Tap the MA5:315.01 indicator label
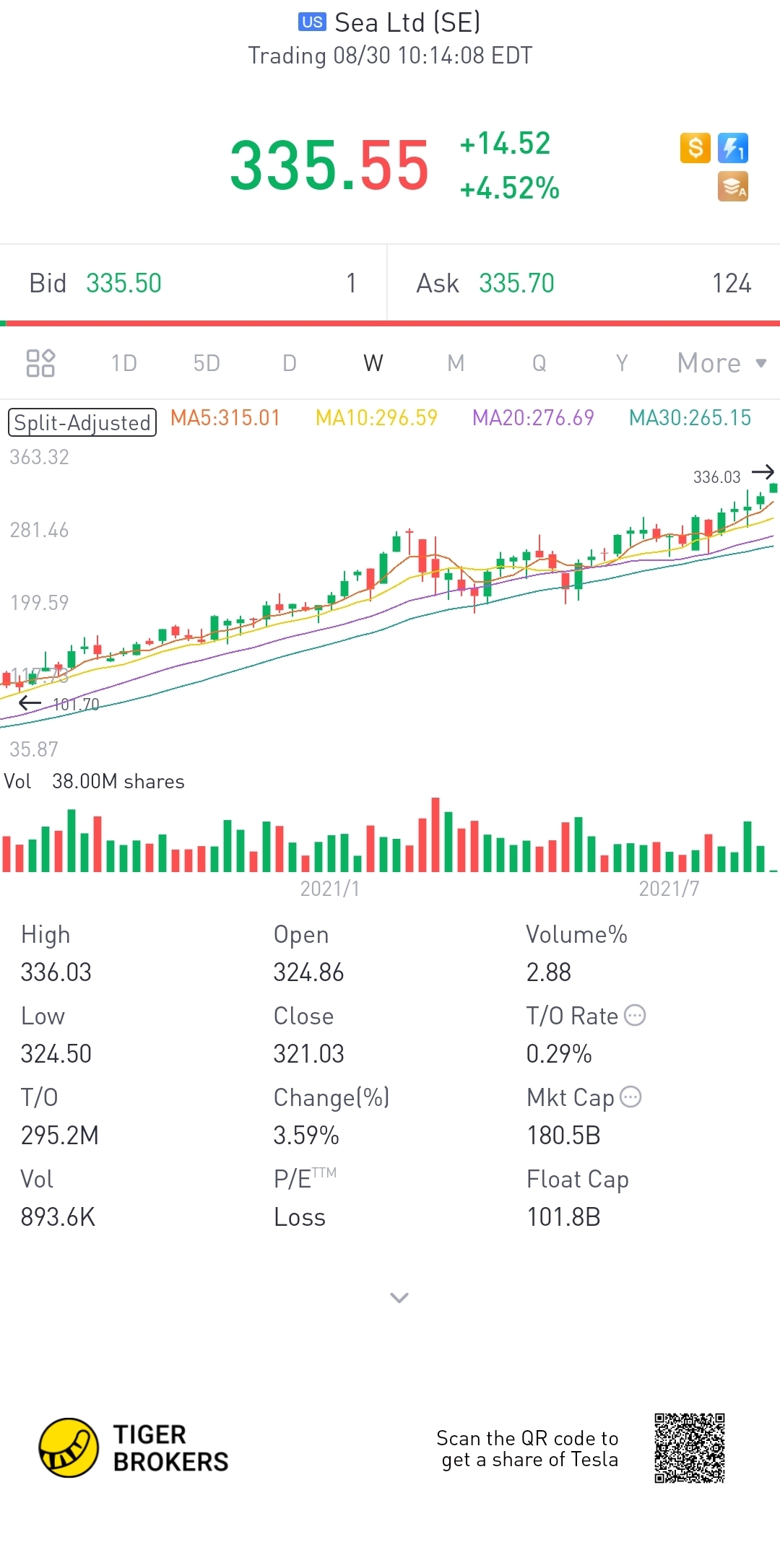Screen dimensions: 780x1568 coord(225,418)
